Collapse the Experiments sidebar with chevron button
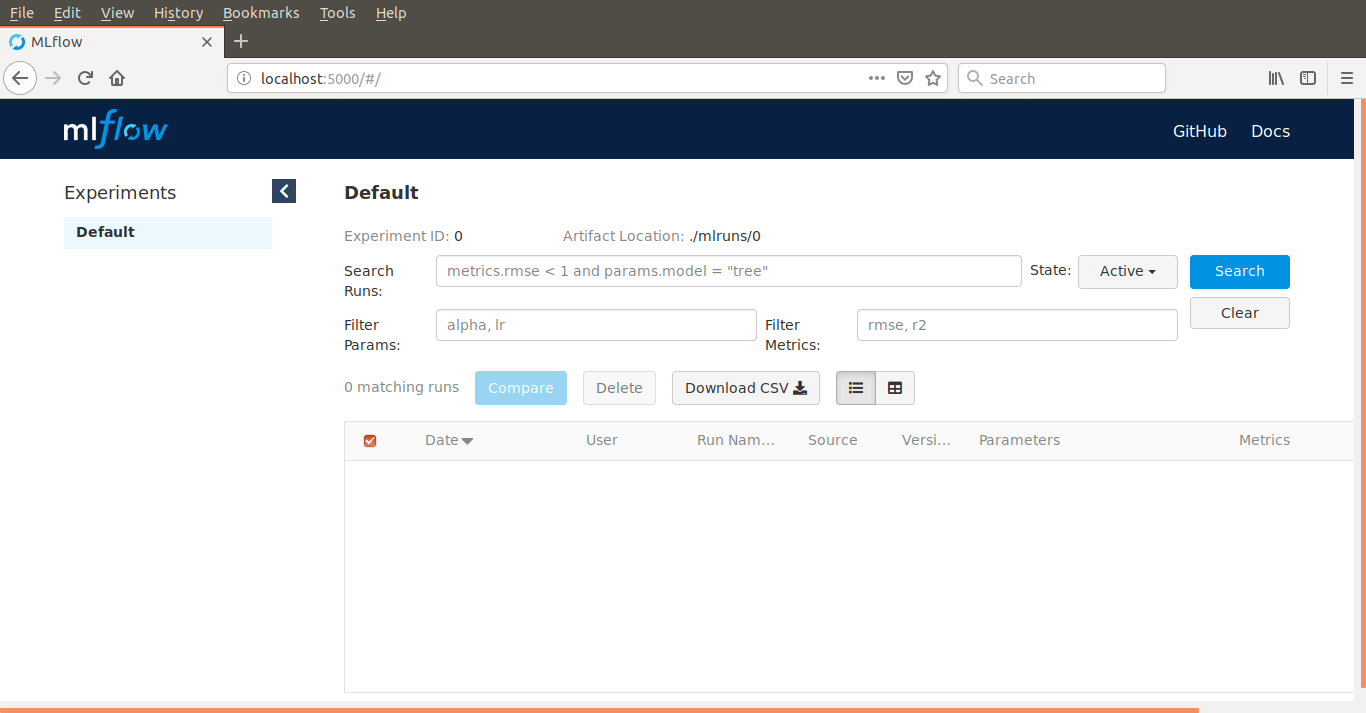 click(x=284, y=191)
